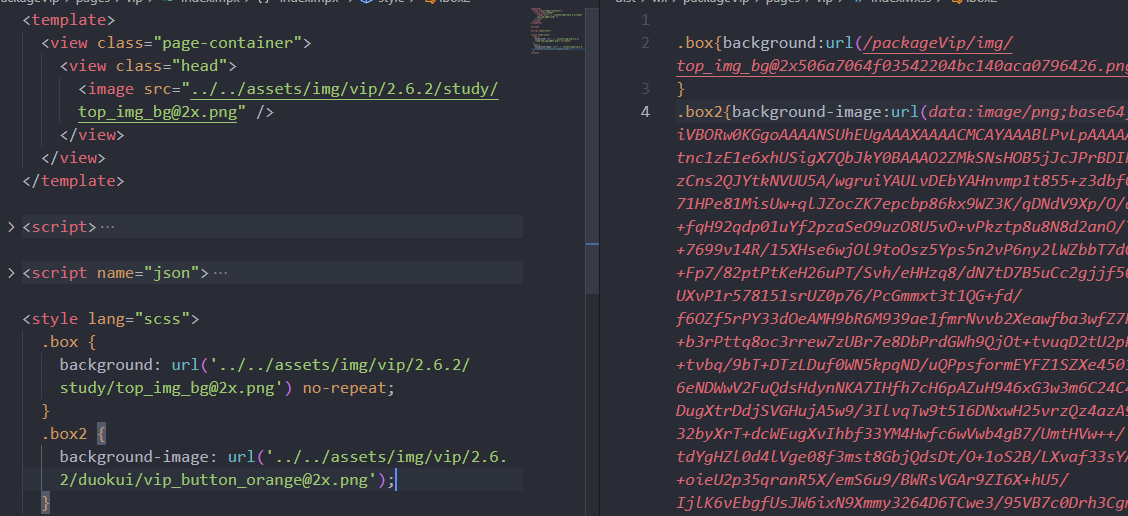The image size is (1128, 516).
Task: Select line number 1 in right pane
Action: tap(645, 20)
